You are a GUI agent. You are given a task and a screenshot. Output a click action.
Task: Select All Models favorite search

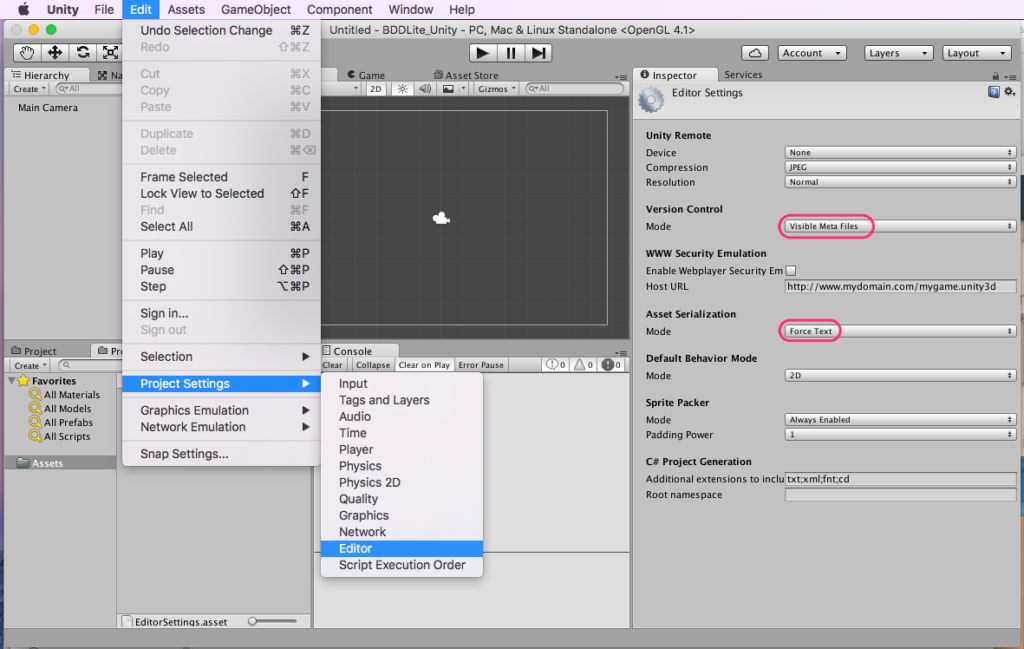pyautogui.click(x=60, y=409)
